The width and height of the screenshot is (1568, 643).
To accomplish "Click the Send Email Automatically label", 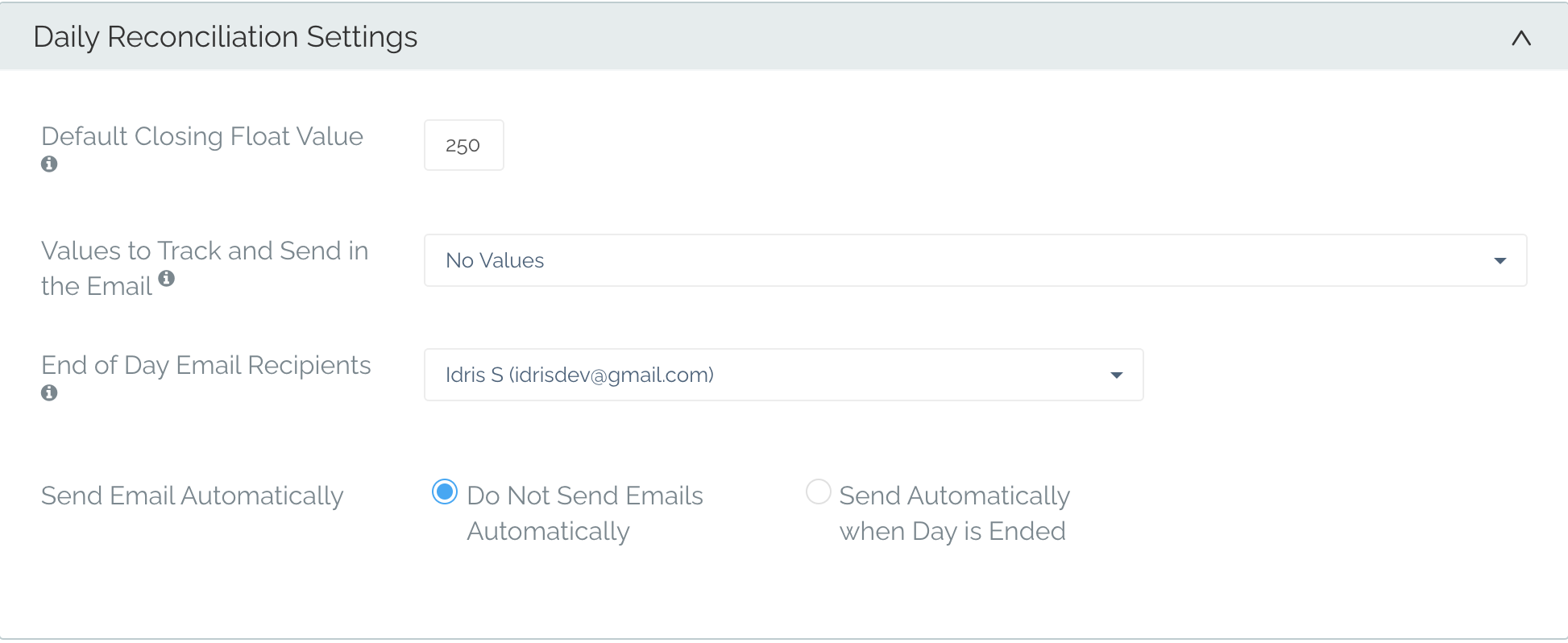I will click(193, 496).
